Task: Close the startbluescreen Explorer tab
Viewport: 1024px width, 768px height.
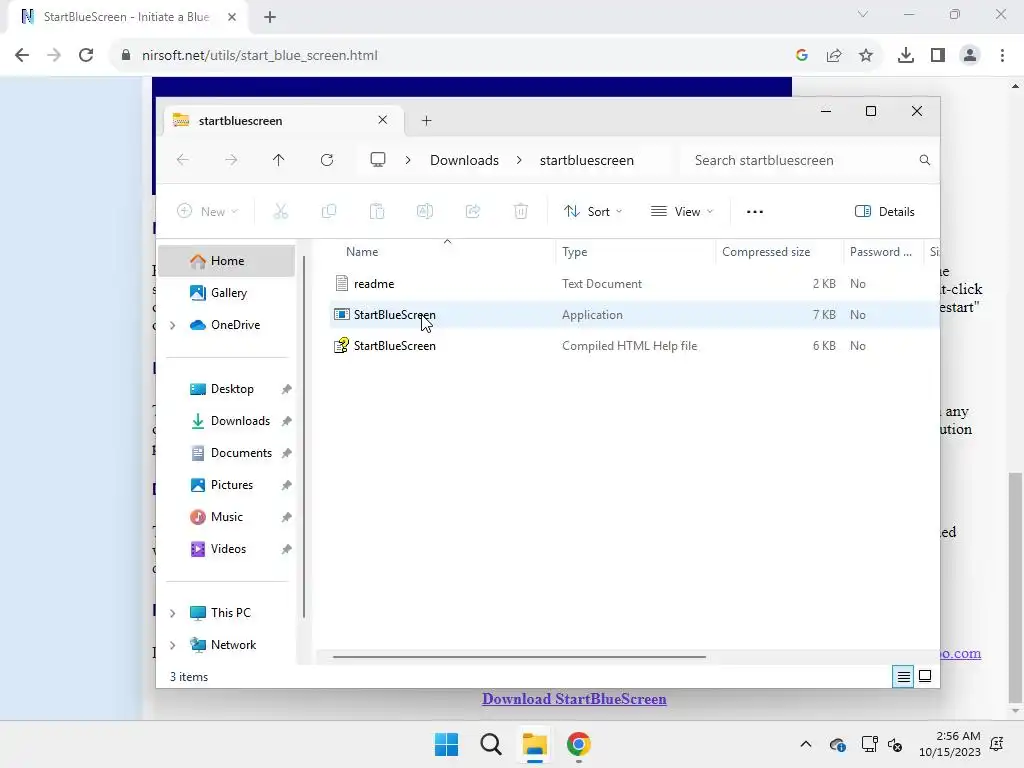Action: (x=383, y=120)
